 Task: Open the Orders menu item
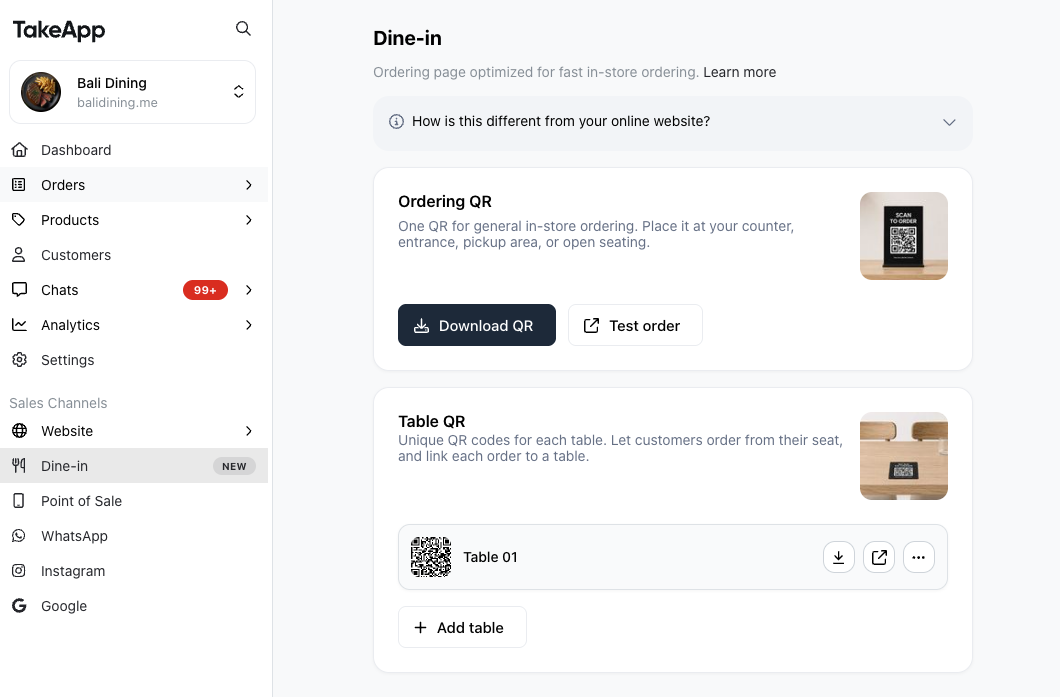(x=134, y=185)
